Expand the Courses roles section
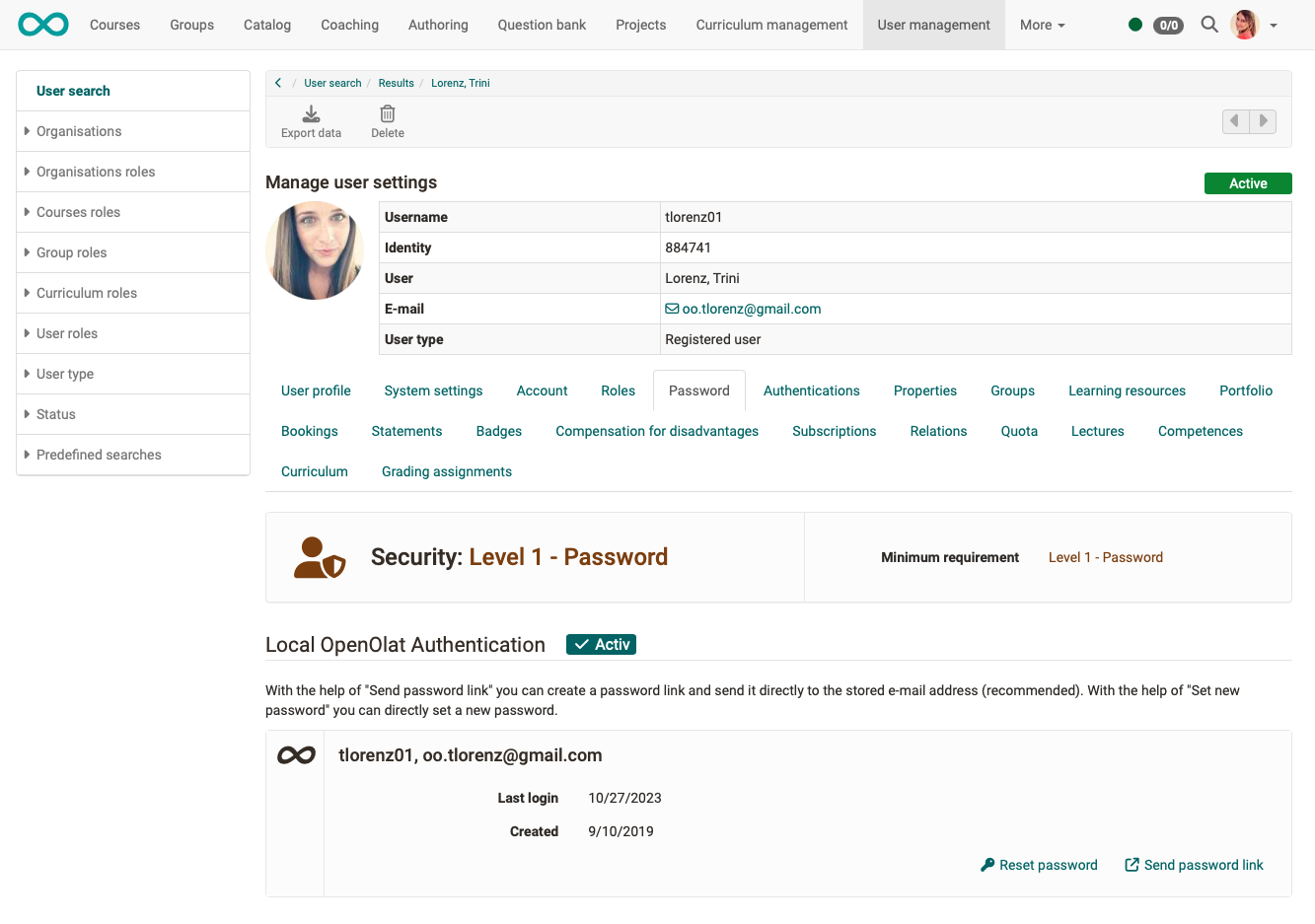Viewport: 1315px width, 924px height. pyautogui.click(x=78, y=212)
